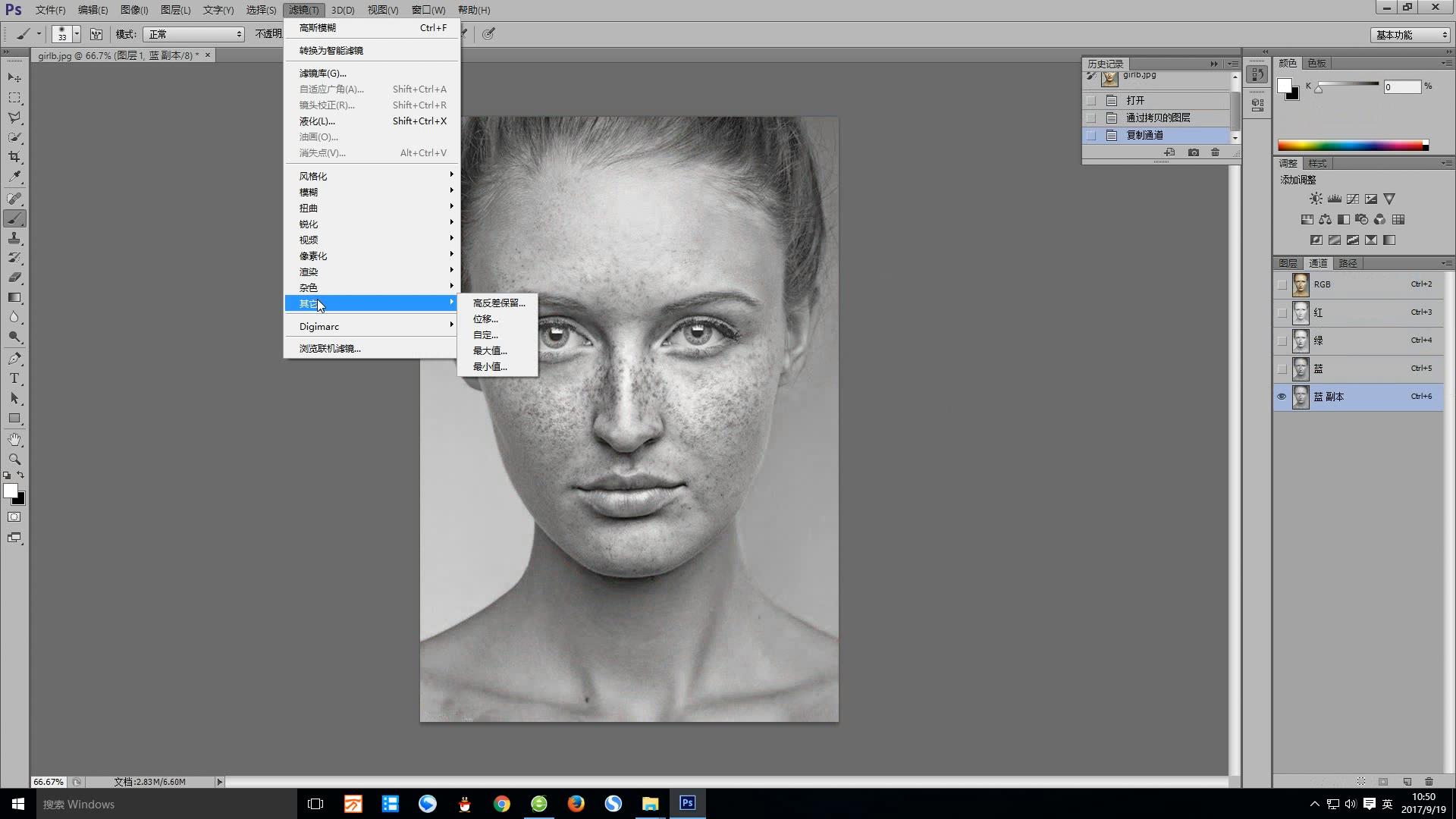Delete current state in History panel
Screen dimensions: 1456x819
(1215, 152)
